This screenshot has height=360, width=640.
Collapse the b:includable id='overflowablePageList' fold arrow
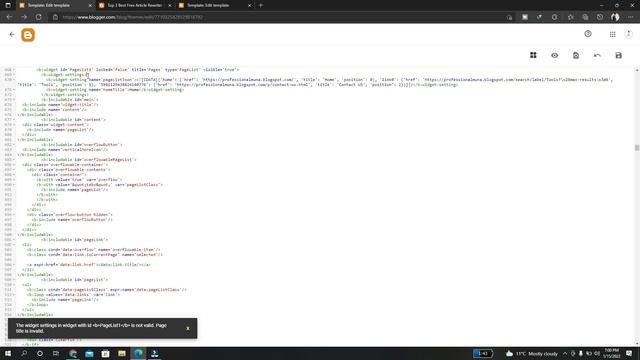coord(13,160)
